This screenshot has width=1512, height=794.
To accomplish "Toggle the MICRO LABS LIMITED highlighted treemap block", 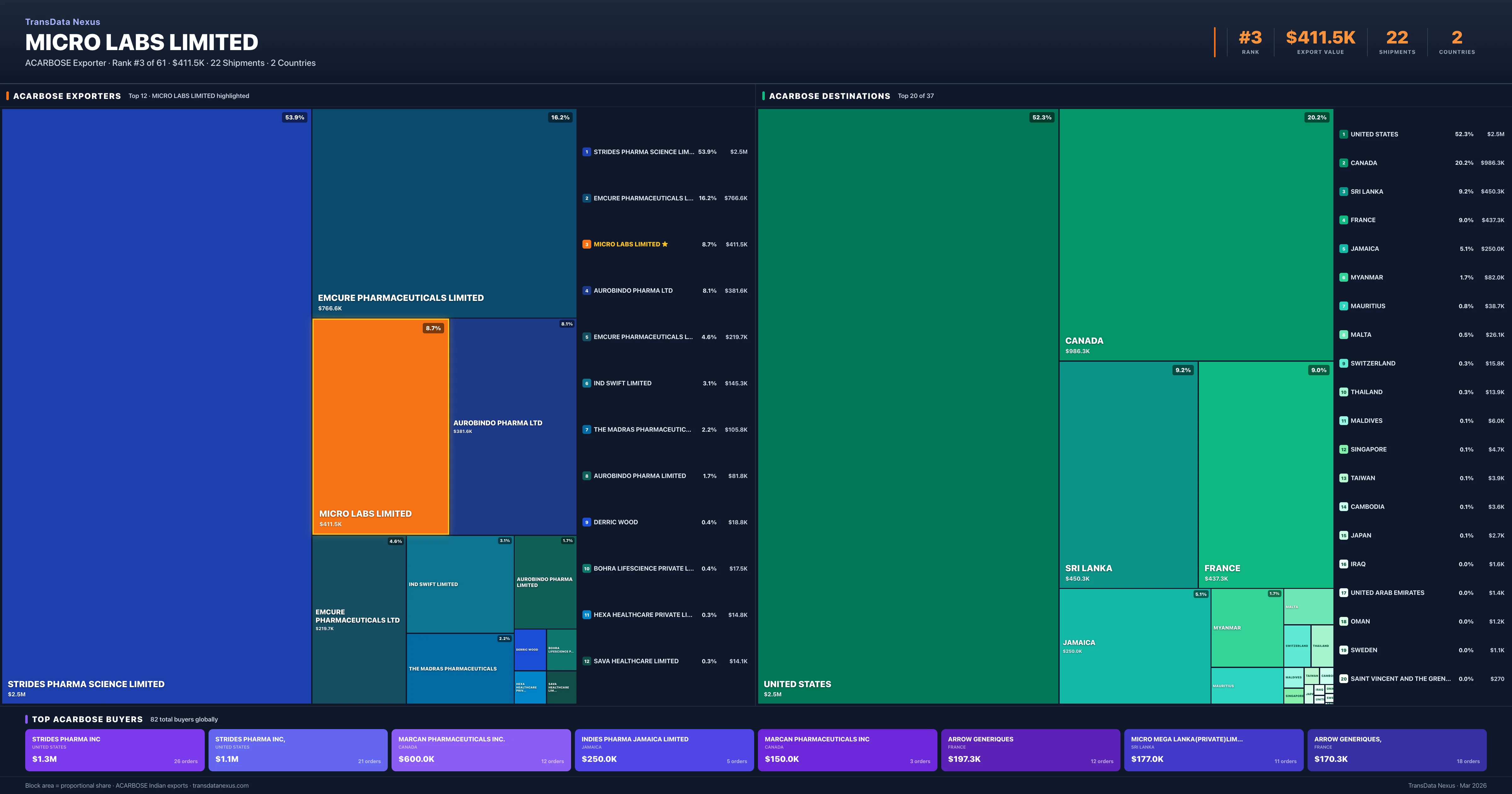I will [x=380, y=426].
